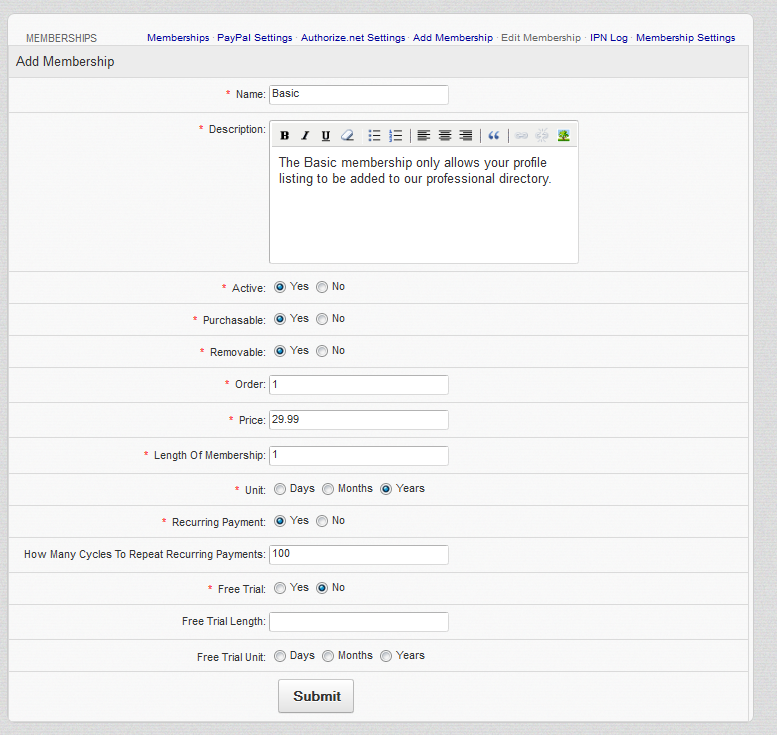Viewport: 777px width, 735px height.
Task: Insert a bulleted list
Action: [x=374, y=136]
